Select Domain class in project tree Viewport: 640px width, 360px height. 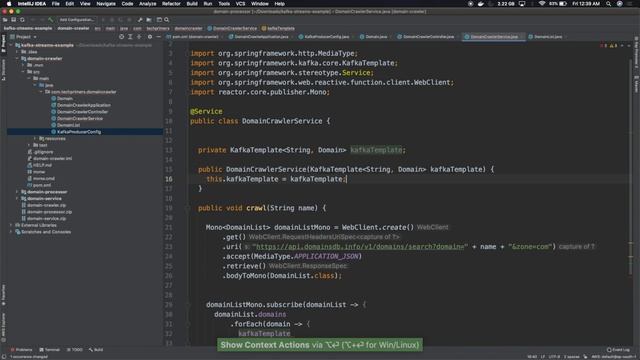coord(65,98)
